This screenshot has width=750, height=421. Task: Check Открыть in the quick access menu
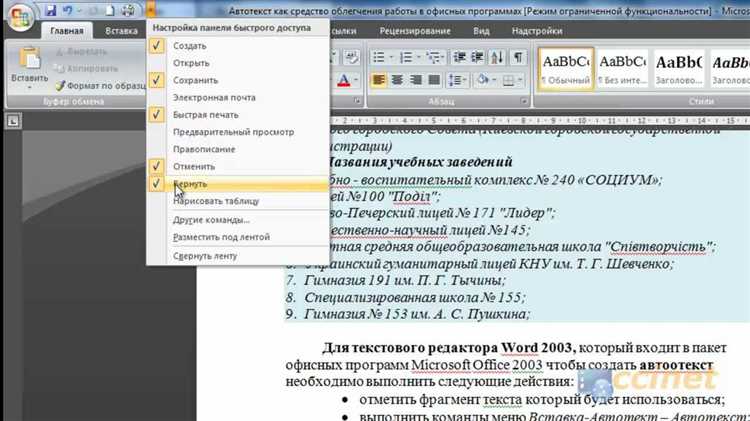(x=238, y=63)
